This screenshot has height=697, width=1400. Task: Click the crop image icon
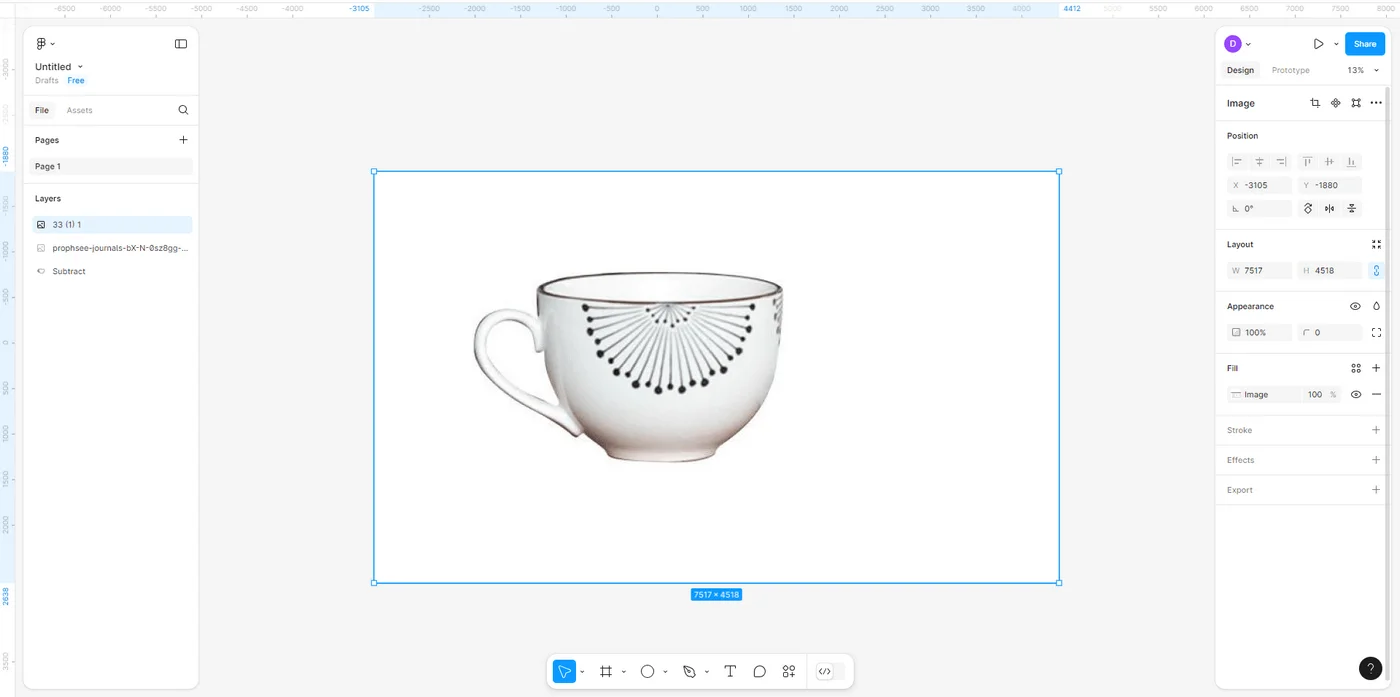tap(1315, 103)
